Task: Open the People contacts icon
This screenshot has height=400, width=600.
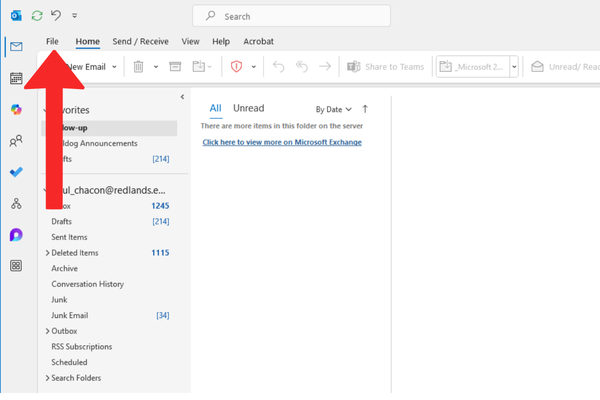Action: click(16, 141)
